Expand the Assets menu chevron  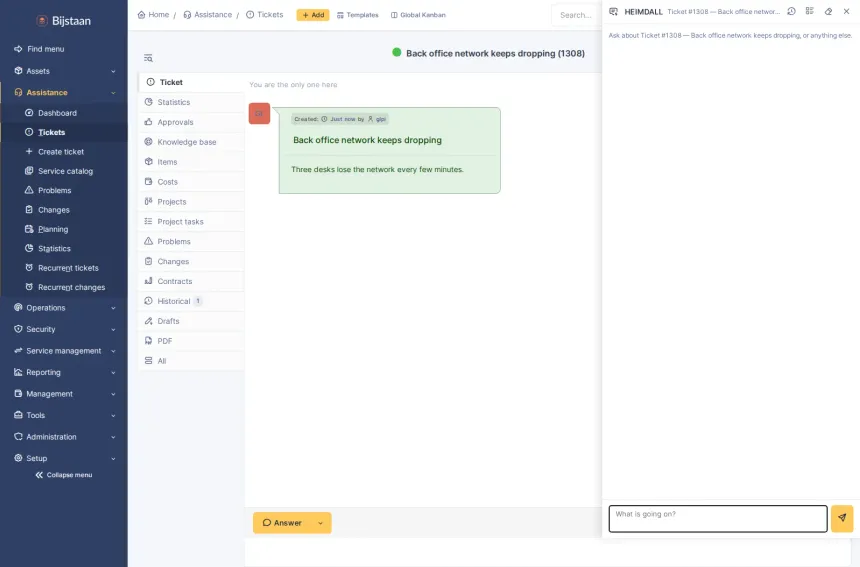[113, 71]
